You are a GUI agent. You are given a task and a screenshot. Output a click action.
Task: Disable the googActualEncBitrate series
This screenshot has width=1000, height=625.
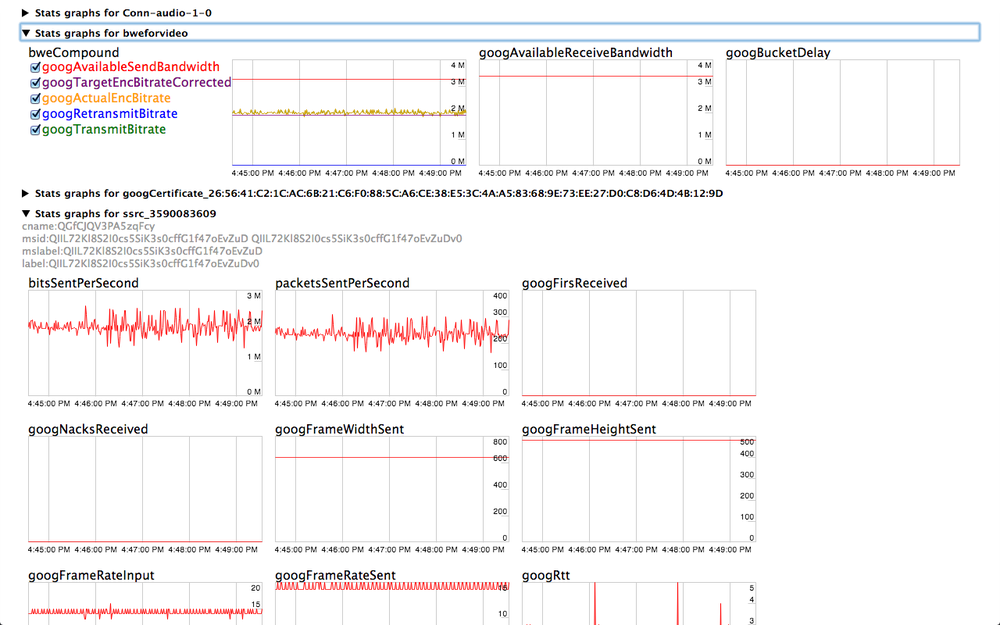[35, 97]
